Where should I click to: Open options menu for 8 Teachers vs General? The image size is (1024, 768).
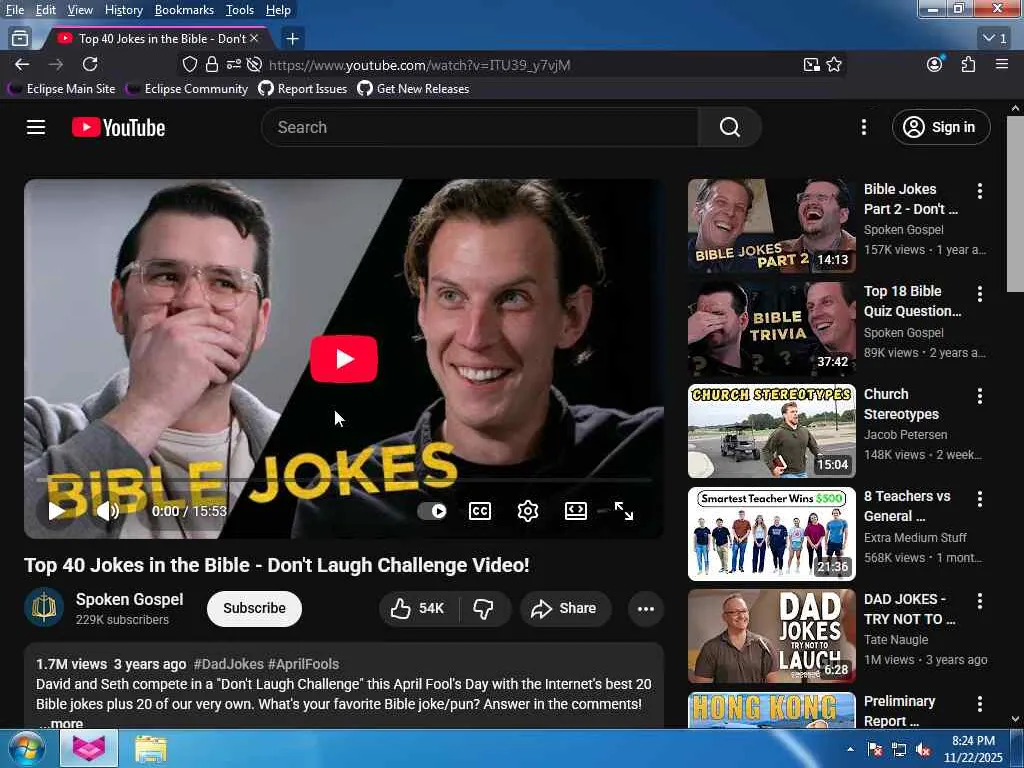[x=979, y=499]
